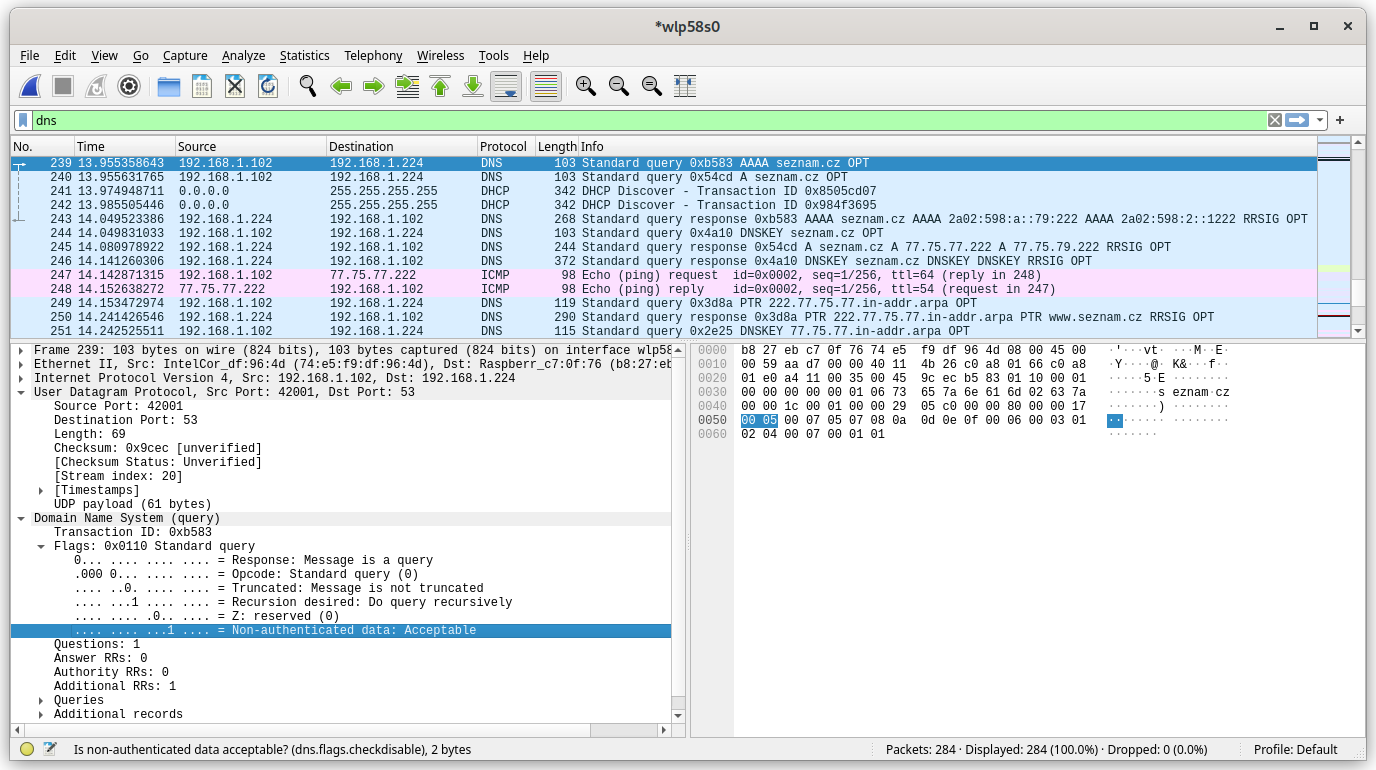Screen dimensions: 1376x770
Task: Start capturing packets with the shark fin icon
Action: (x=30, y=86)
